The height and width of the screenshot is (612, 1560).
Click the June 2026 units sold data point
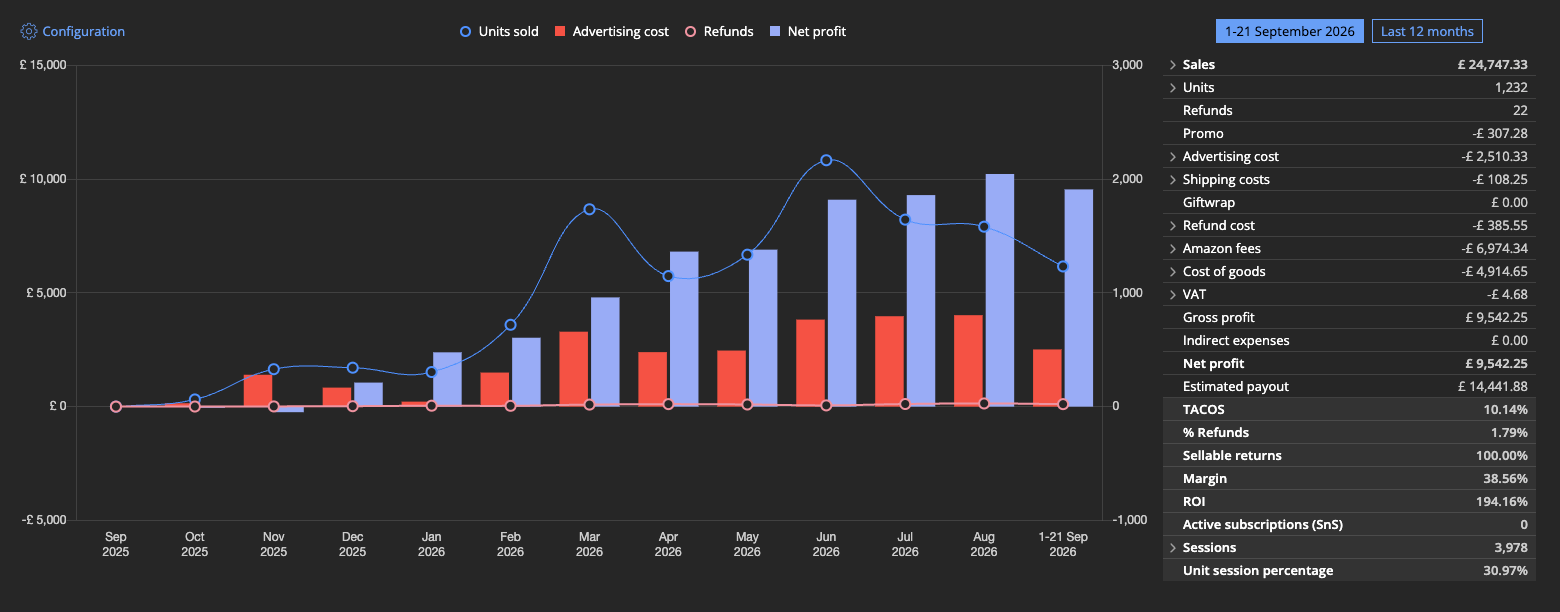coord(826,160)
